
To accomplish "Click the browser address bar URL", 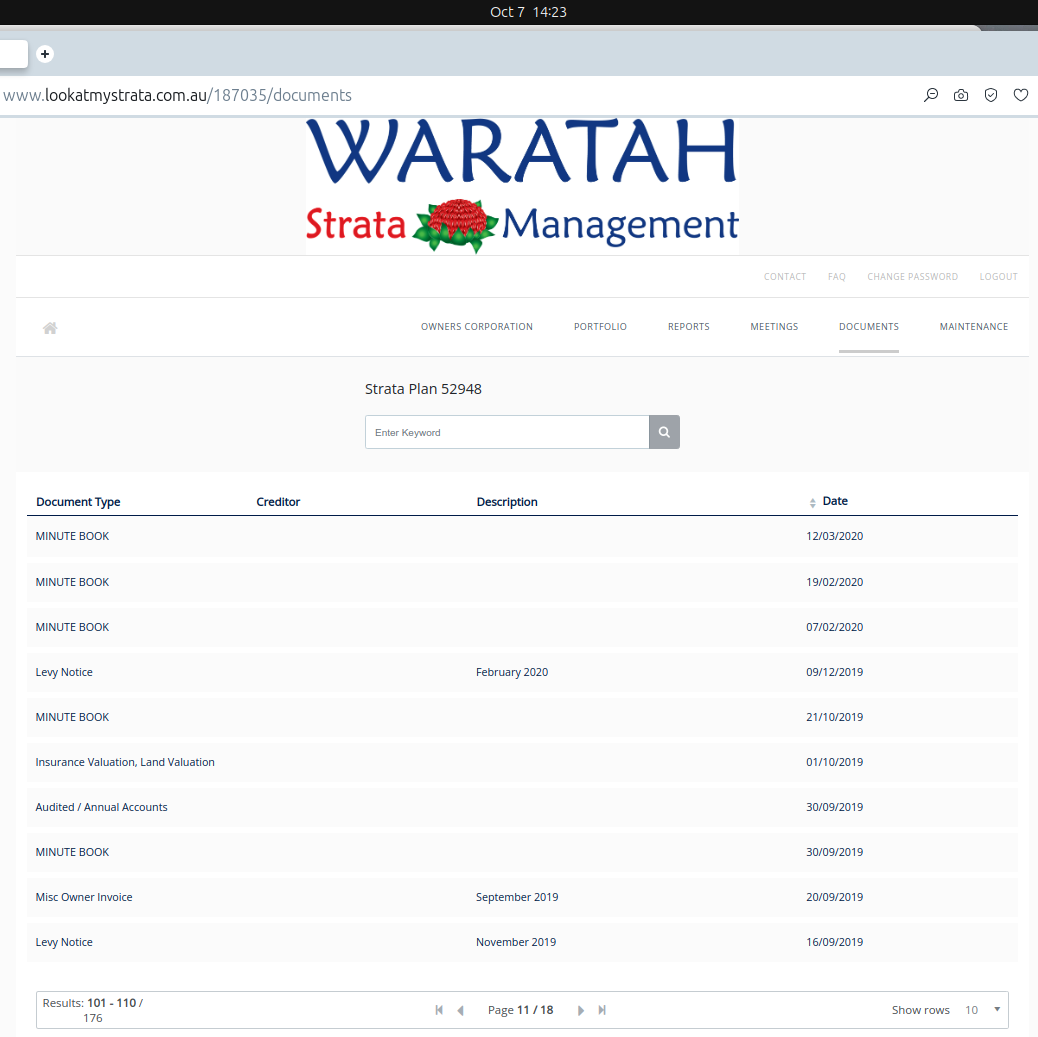I will coord(177,95).
